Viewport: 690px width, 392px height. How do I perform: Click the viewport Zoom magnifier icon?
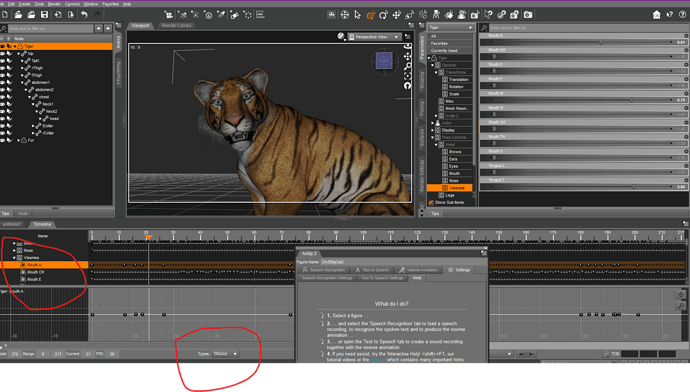(408, 66)
